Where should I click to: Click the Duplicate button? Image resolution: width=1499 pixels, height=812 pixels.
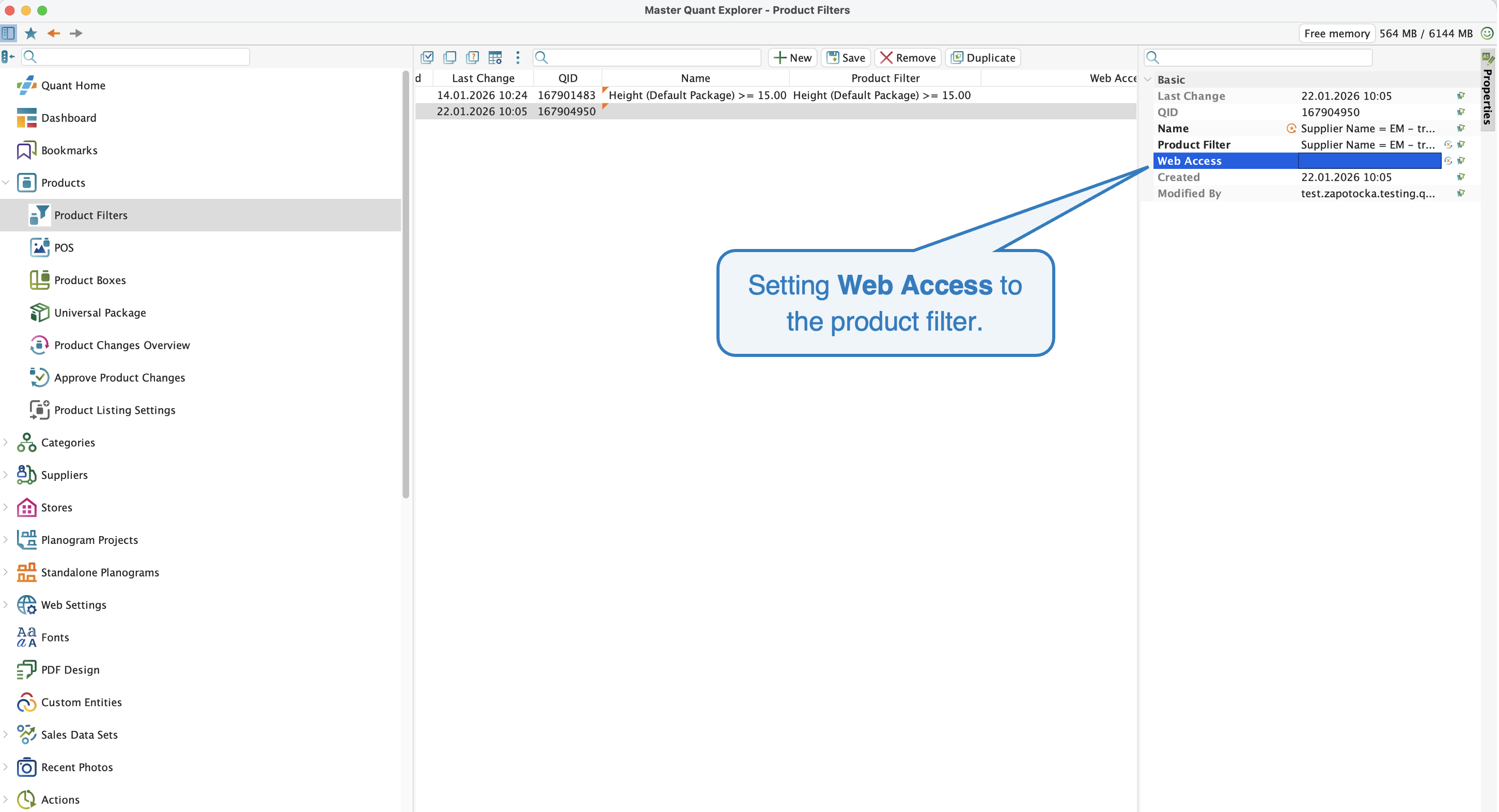point(983,57)
